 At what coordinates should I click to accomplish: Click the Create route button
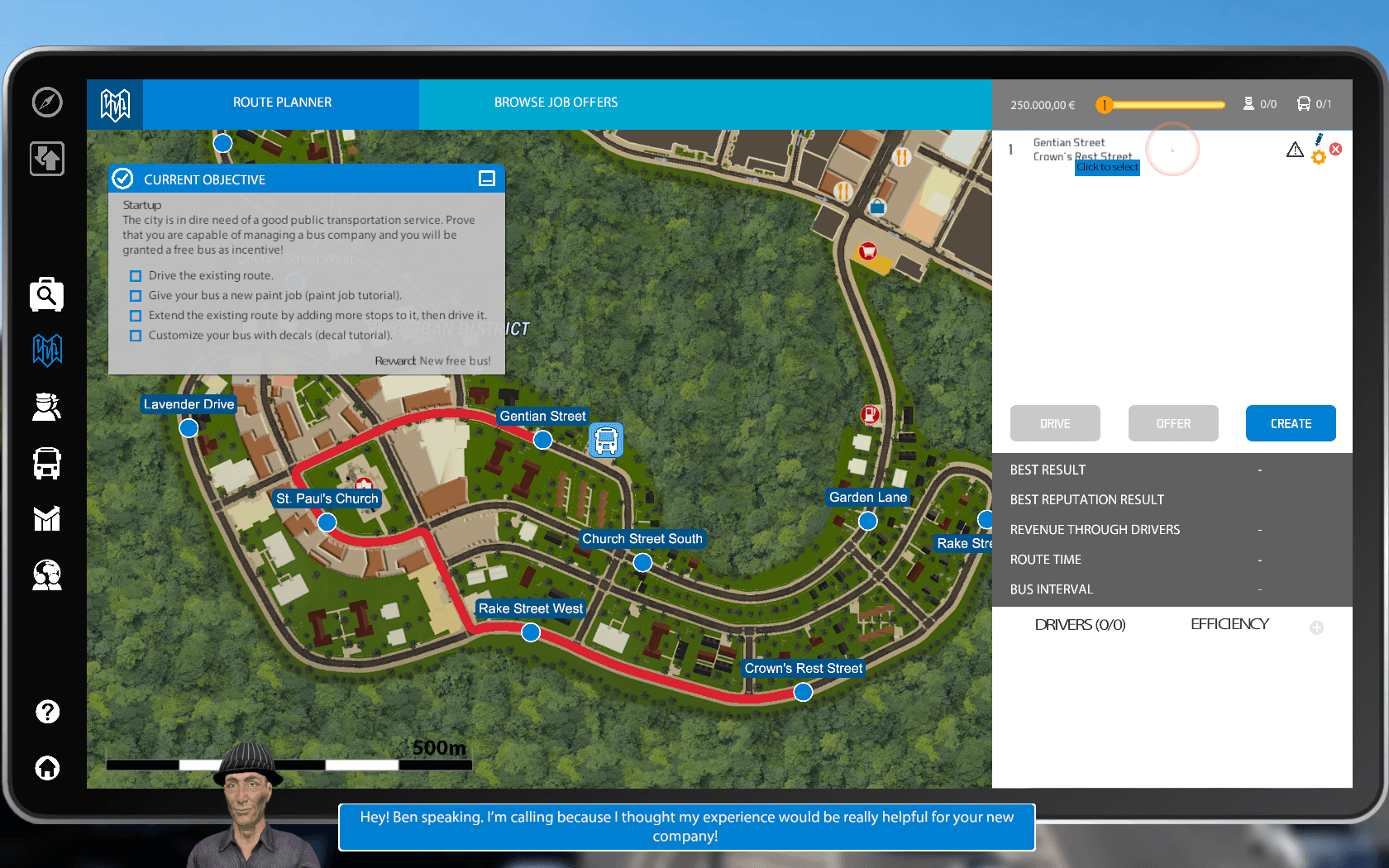click(x=1291, y=423)
